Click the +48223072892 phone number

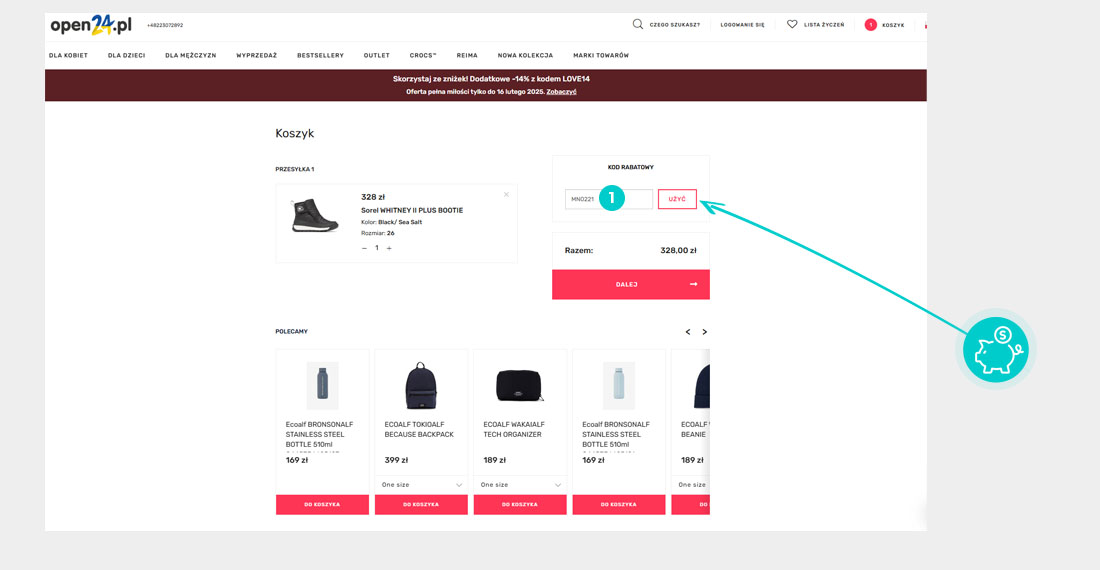click(165, 25)
